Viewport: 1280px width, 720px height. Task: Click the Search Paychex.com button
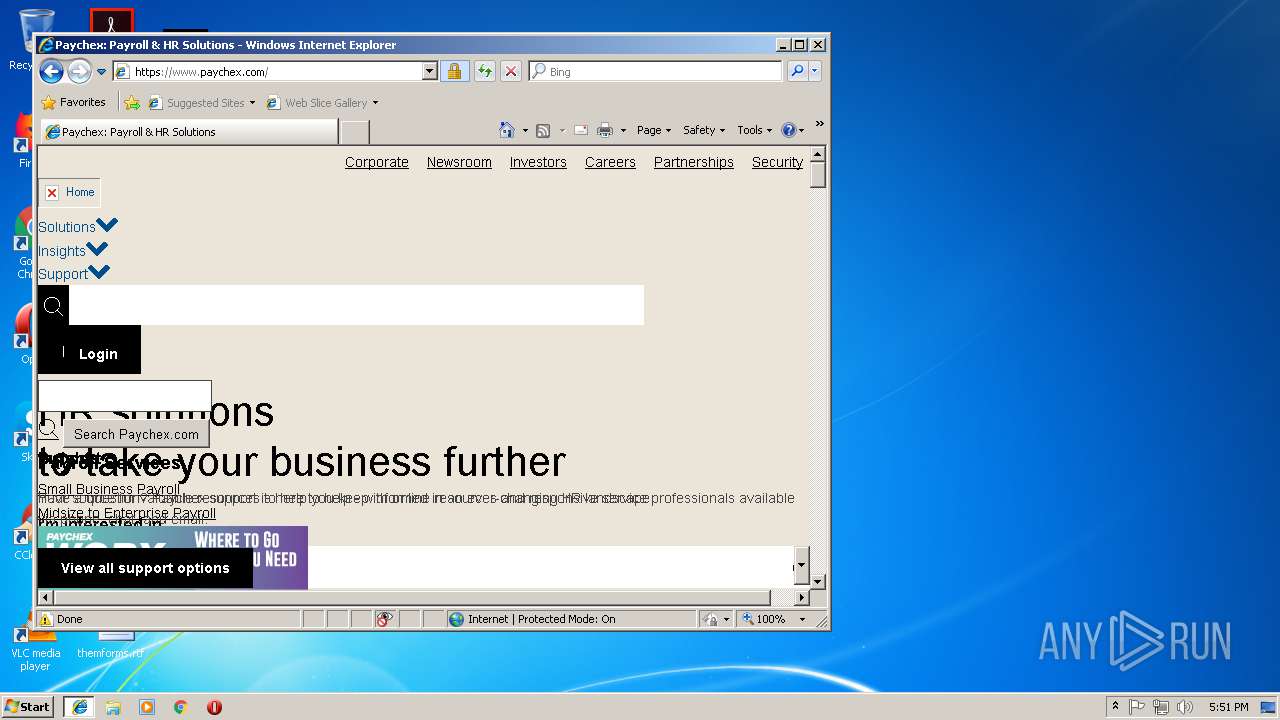point(136,434)
